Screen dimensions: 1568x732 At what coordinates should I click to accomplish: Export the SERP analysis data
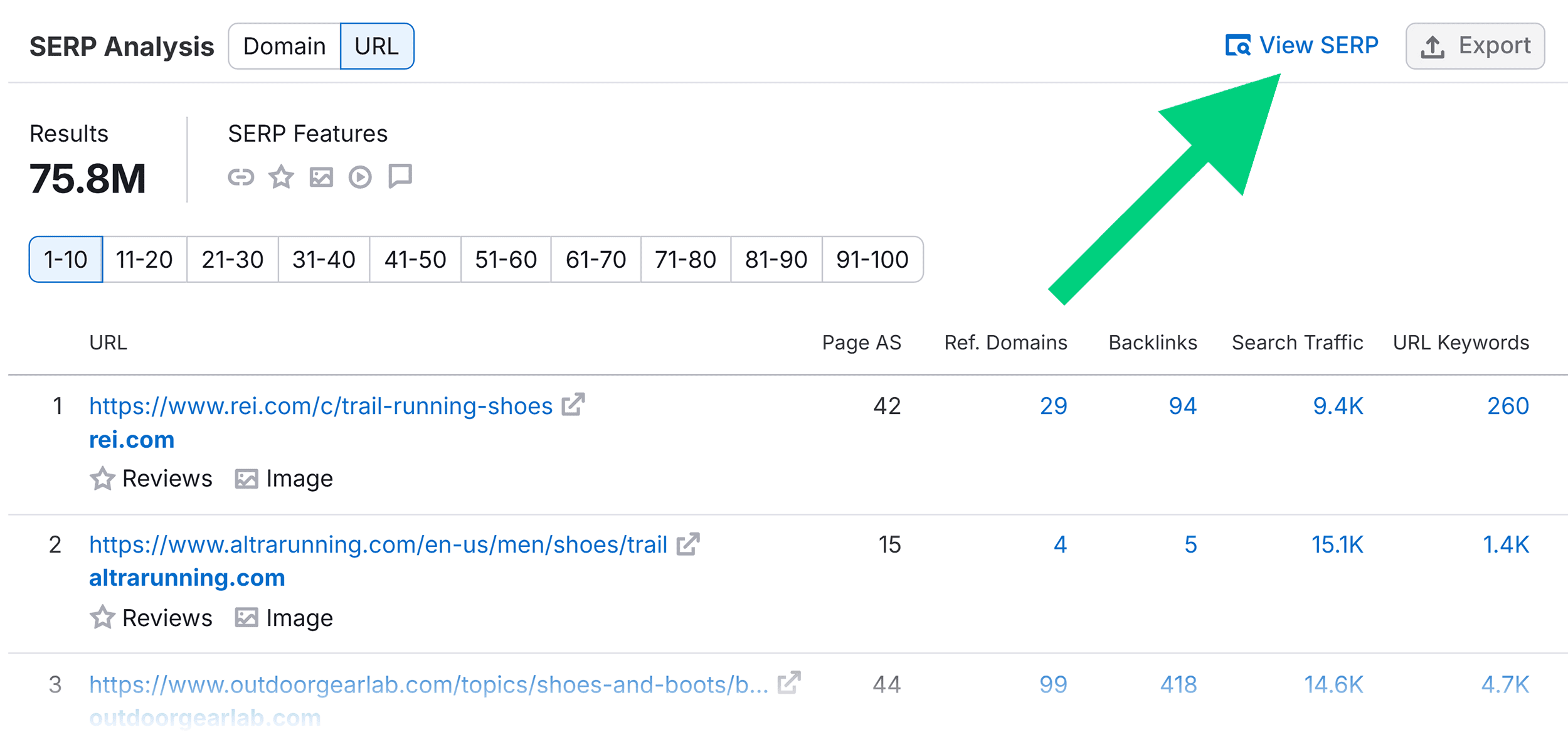click(x=1475, y=46)
